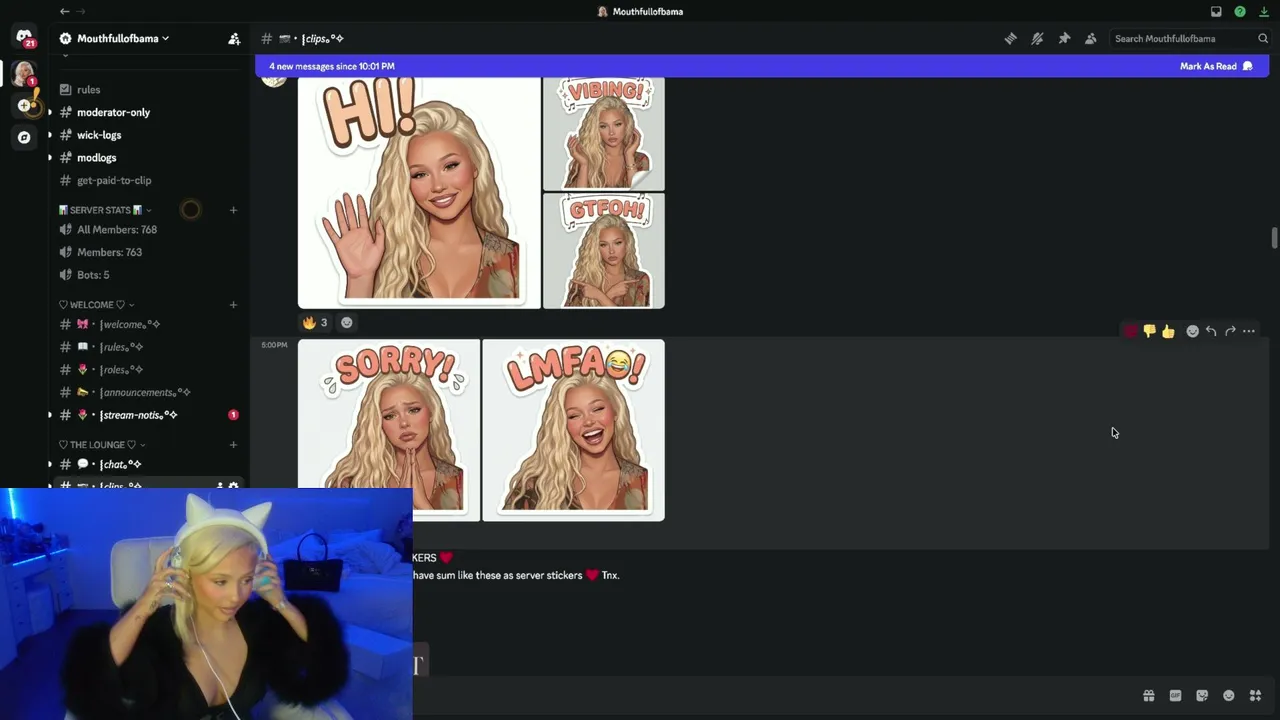React with thumbs down emoji
1280x720 pixels.
coord(1149,331)
